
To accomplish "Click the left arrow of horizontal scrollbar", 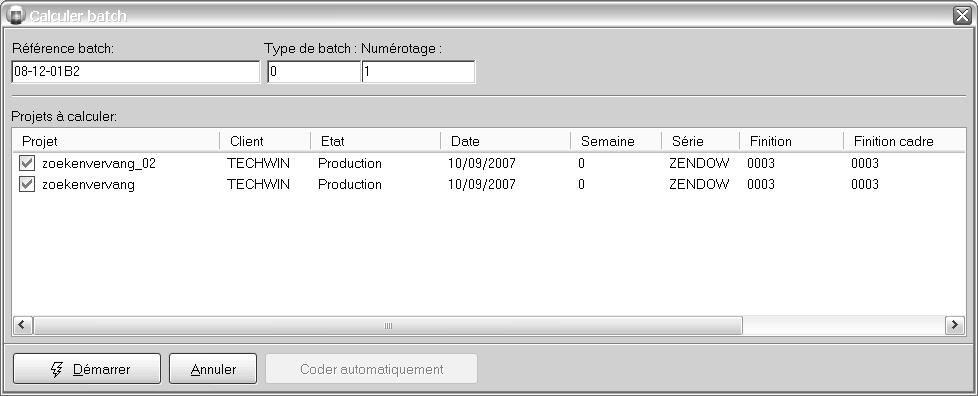I will (23, 325).
